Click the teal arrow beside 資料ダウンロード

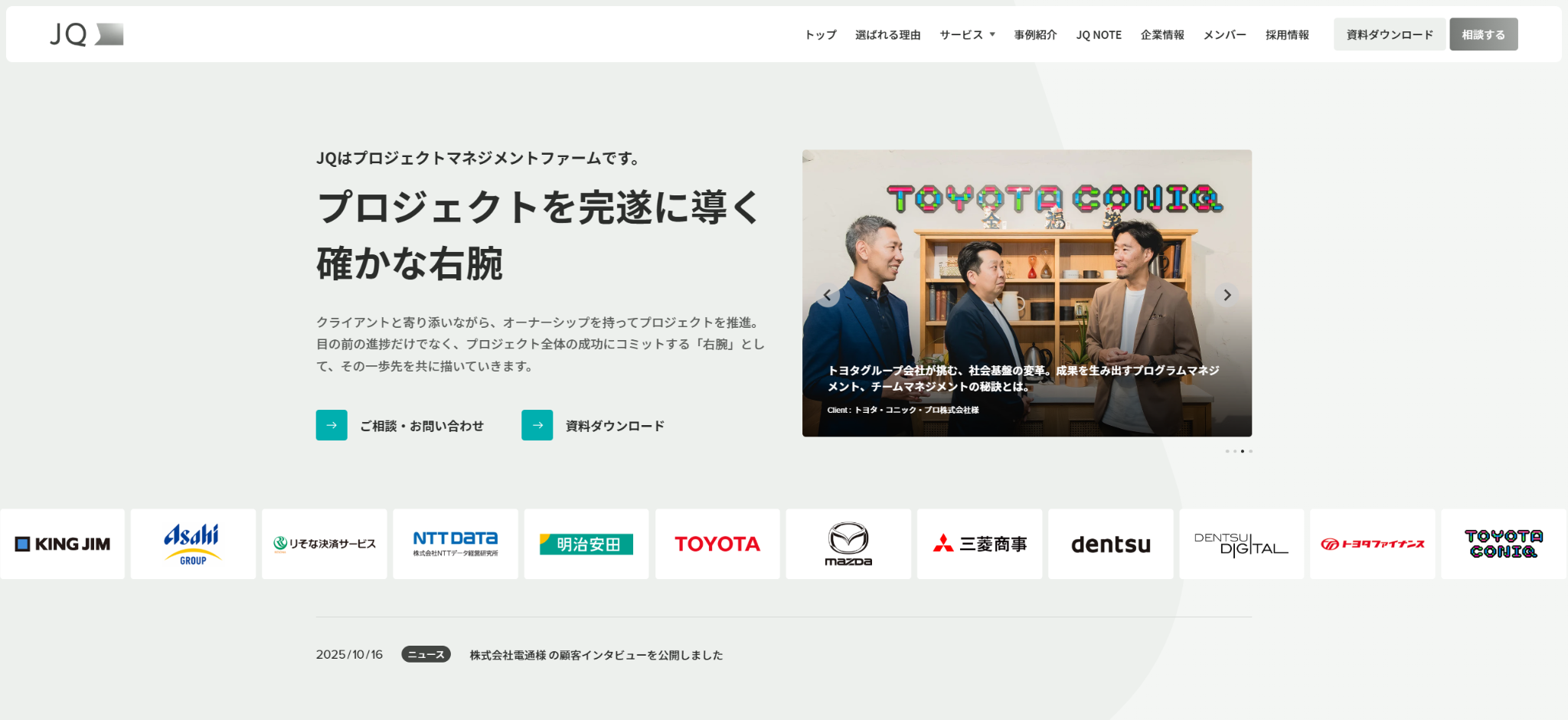point(537,425)
